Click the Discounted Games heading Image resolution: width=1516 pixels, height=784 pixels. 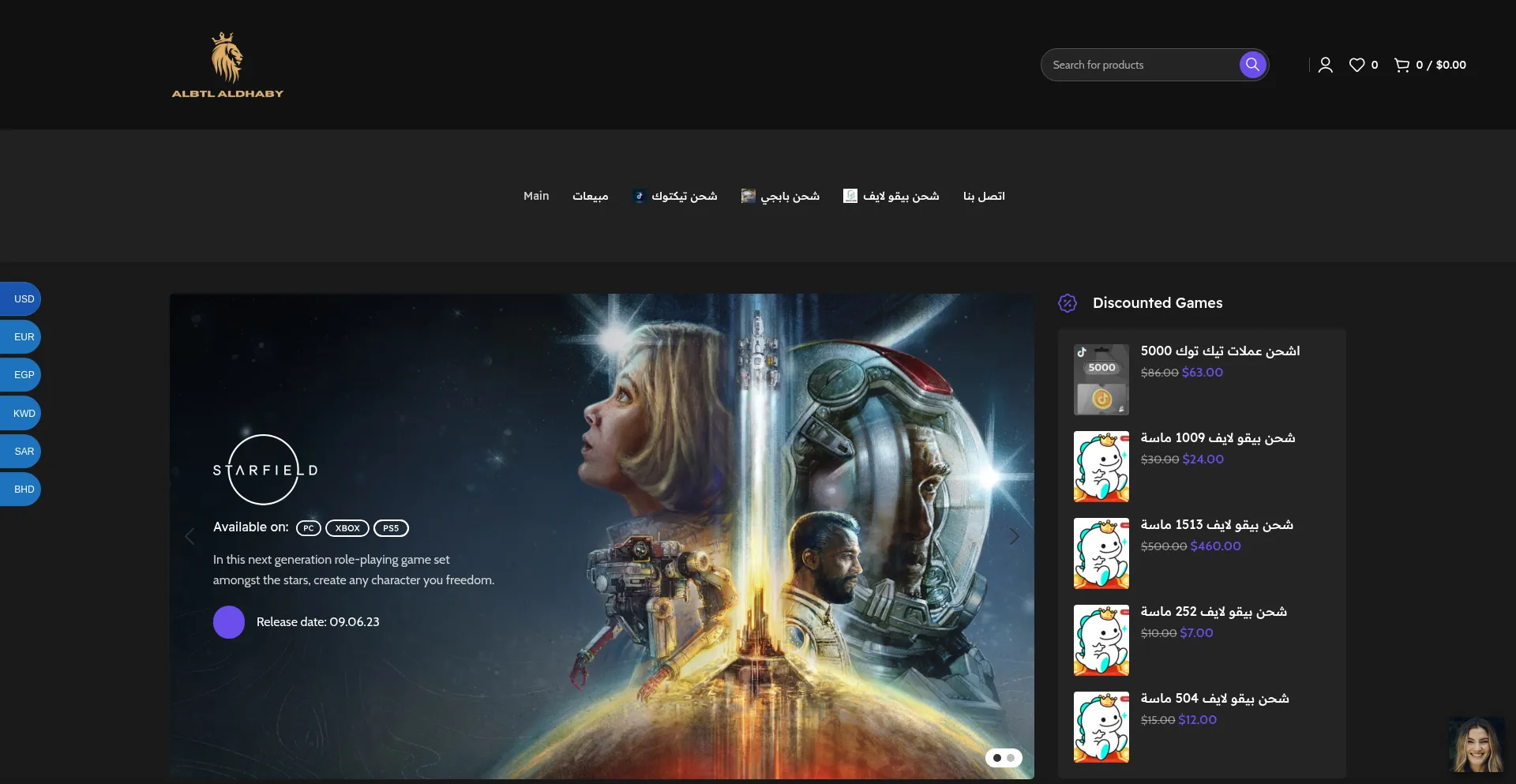(x=1158, y=303)
